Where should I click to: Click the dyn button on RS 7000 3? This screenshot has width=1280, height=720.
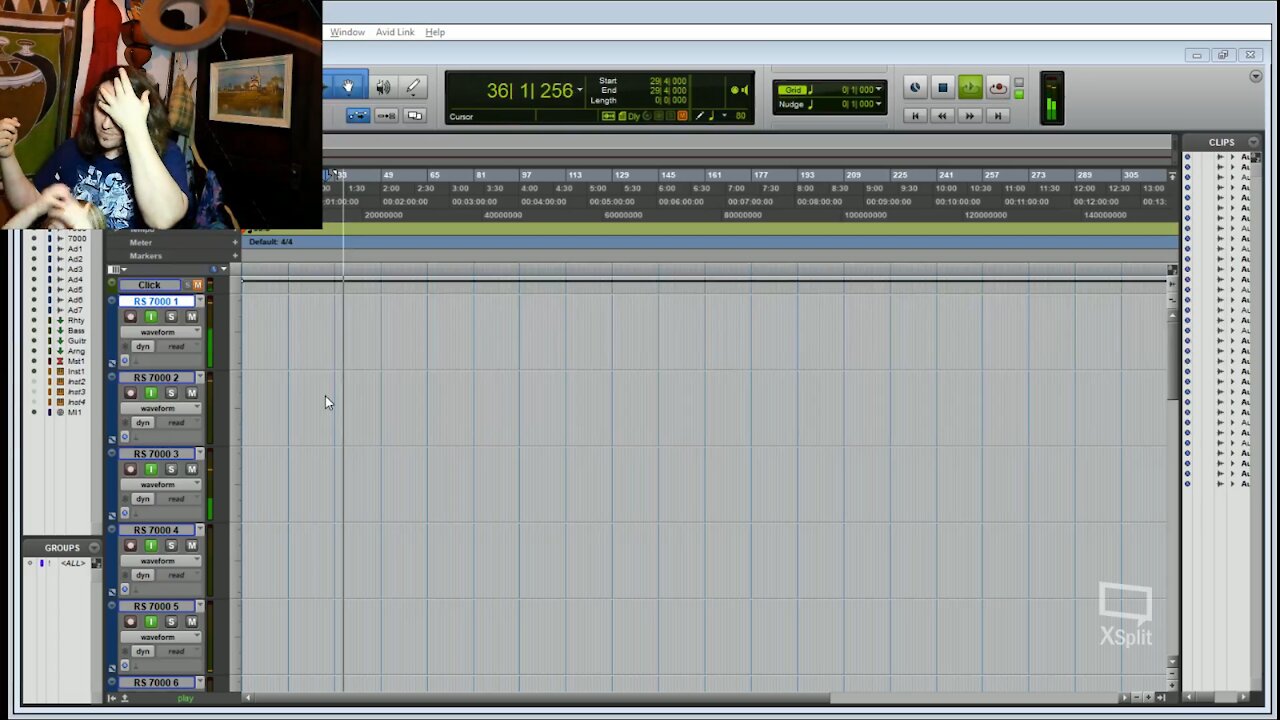coord(142,499)
